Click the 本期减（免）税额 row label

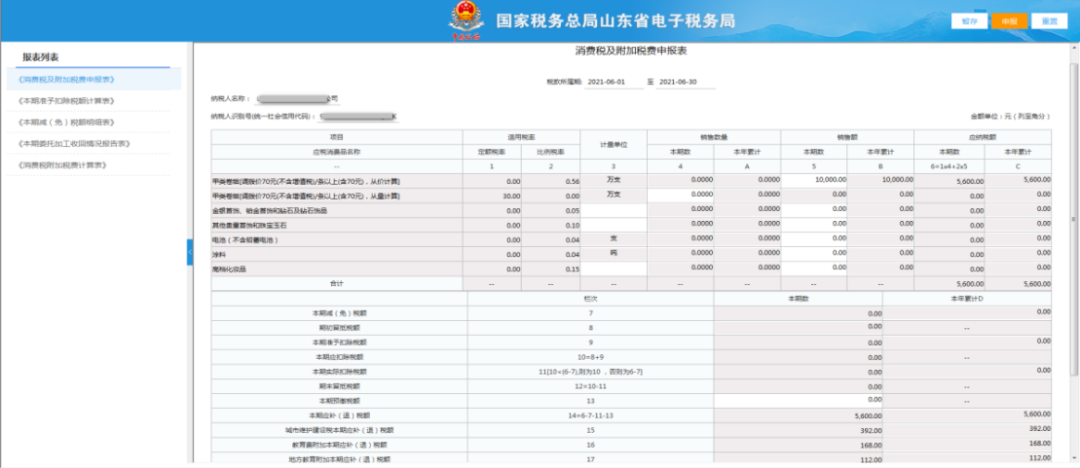click(x=338, y=313)
